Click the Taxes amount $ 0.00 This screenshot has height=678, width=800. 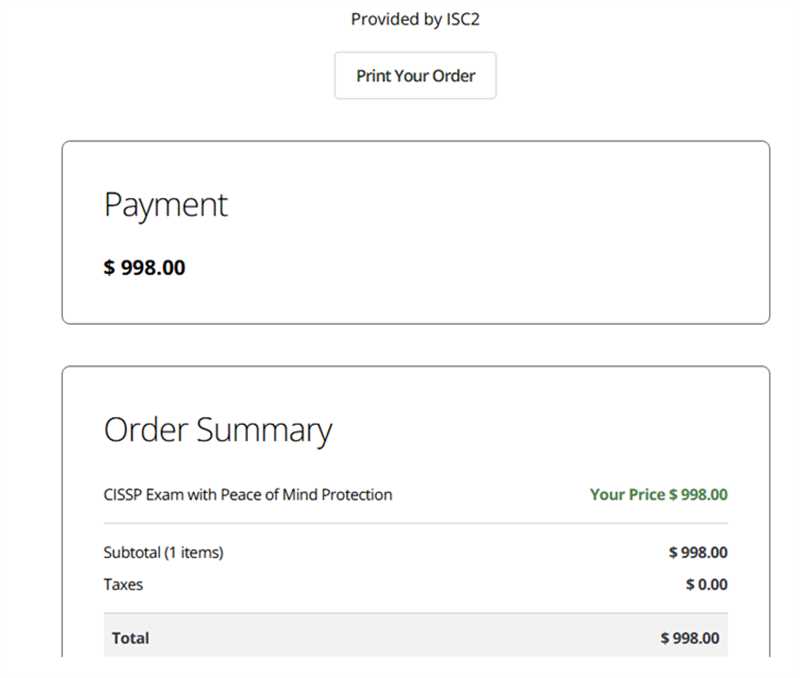[x=706, y=584]
